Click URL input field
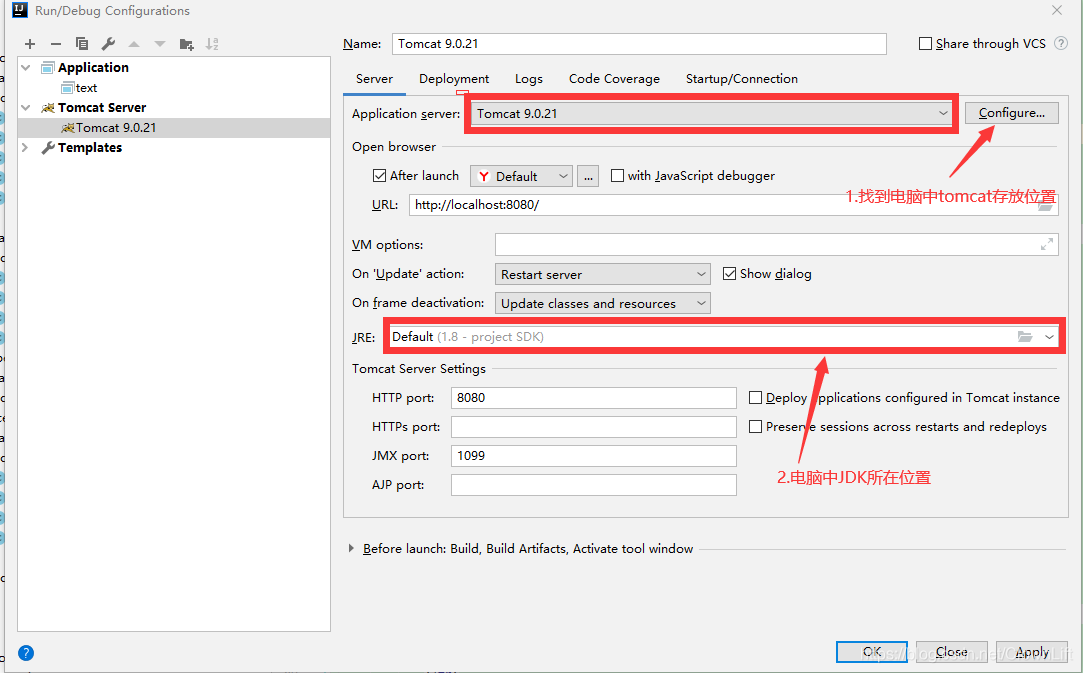This screenshot has height=673, width=1083. (x=733, y=205)
